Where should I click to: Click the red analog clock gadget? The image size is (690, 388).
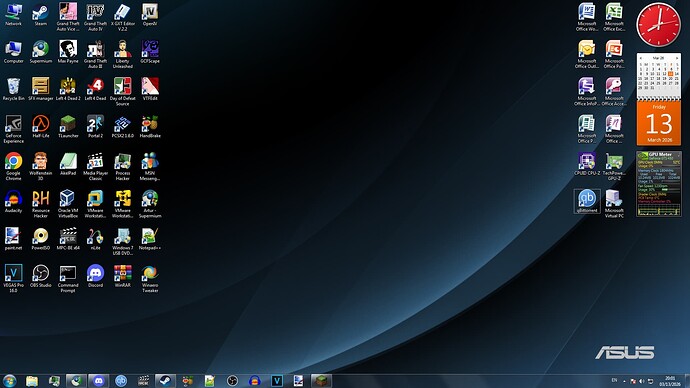pos(658,25)
